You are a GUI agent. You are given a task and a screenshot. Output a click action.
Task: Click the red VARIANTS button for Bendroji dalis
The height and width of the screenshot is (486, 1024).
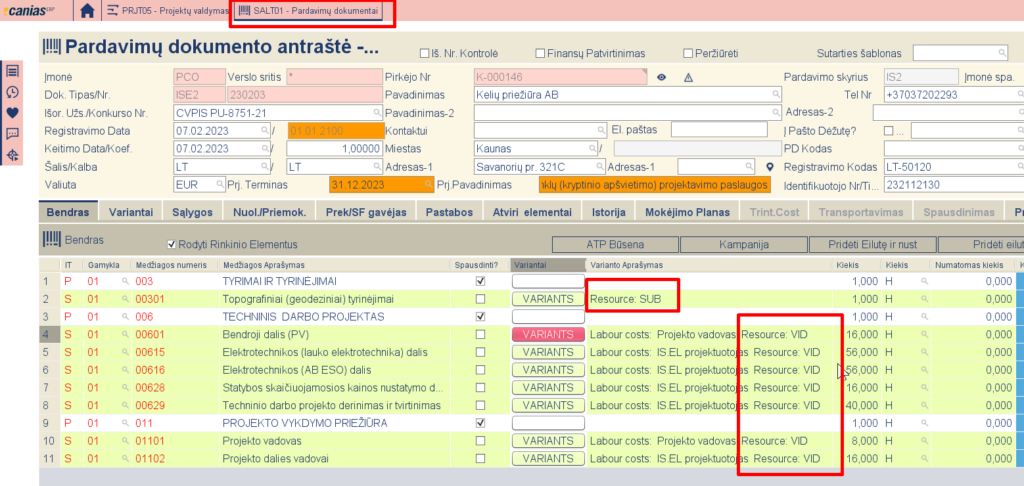point(547,334)
